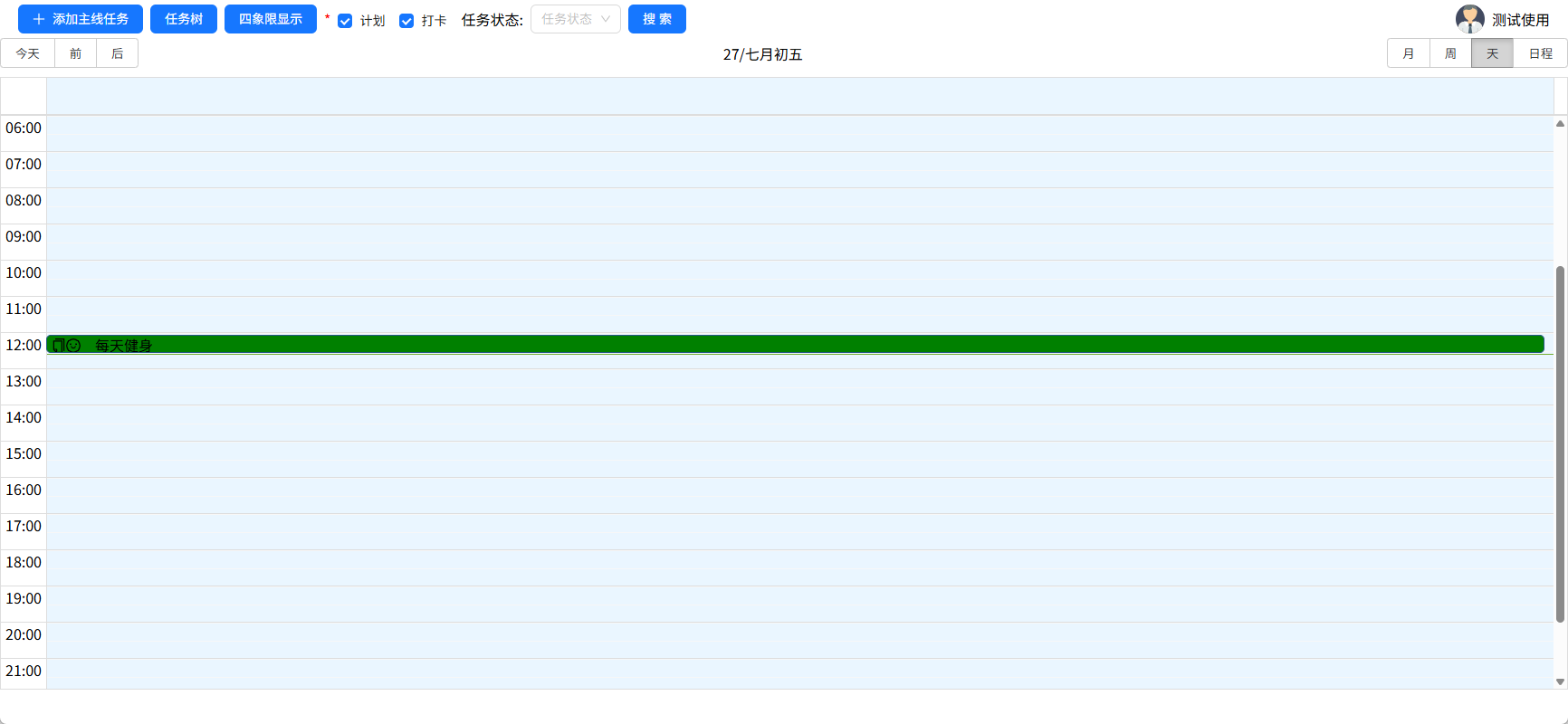1568x724 pixels.
Task: Click the 07:00 time label
Action: [x=24, y=165]
